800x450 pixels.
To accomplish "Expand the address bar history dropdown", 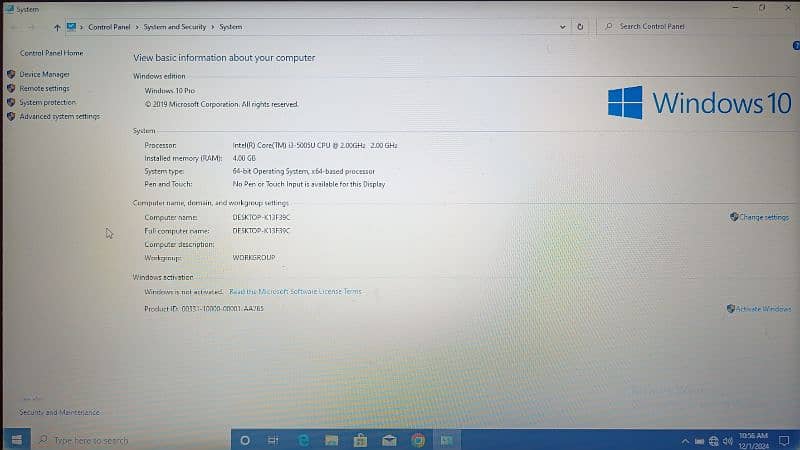I will [562, 27].
